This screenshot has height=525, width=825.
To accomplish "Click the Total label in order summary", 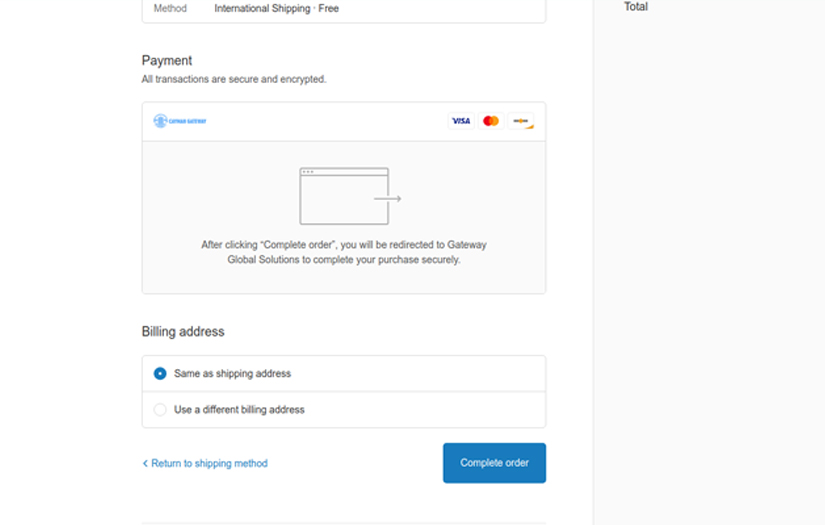I will click(x=636, y=7).
